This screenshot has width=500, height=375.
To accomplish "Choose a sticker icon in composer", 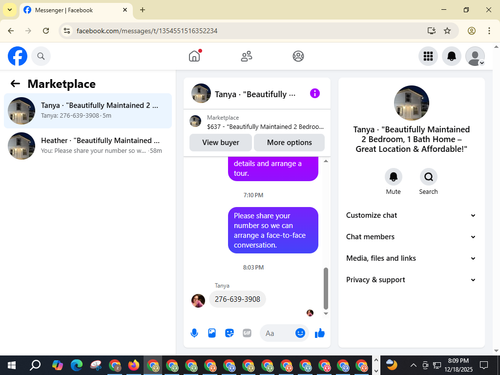I will pos(229,333).
